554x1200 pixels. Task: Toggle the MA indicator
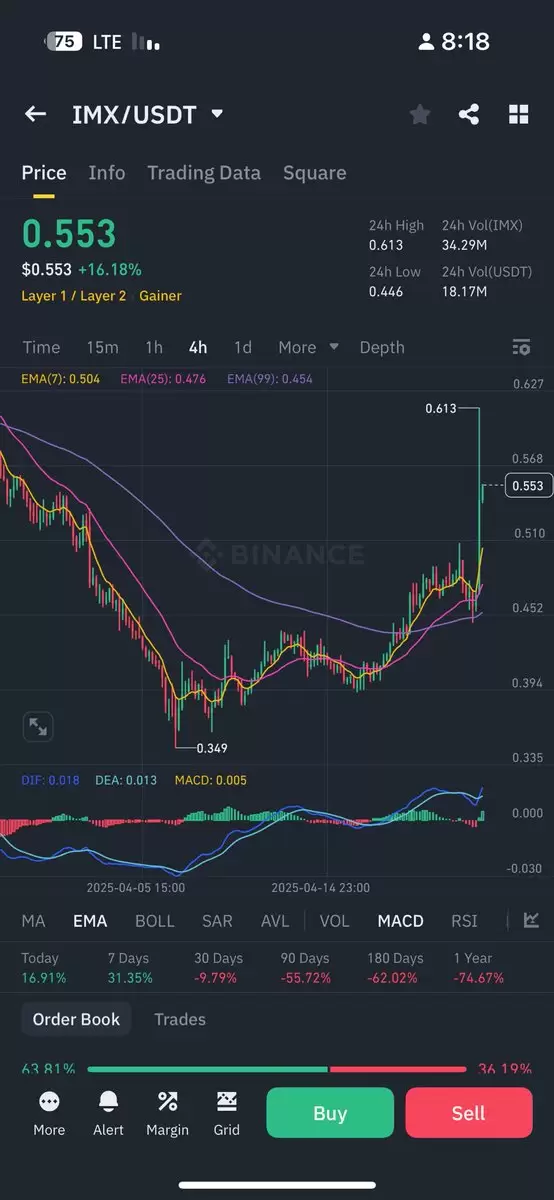click(x=34, y=921)
